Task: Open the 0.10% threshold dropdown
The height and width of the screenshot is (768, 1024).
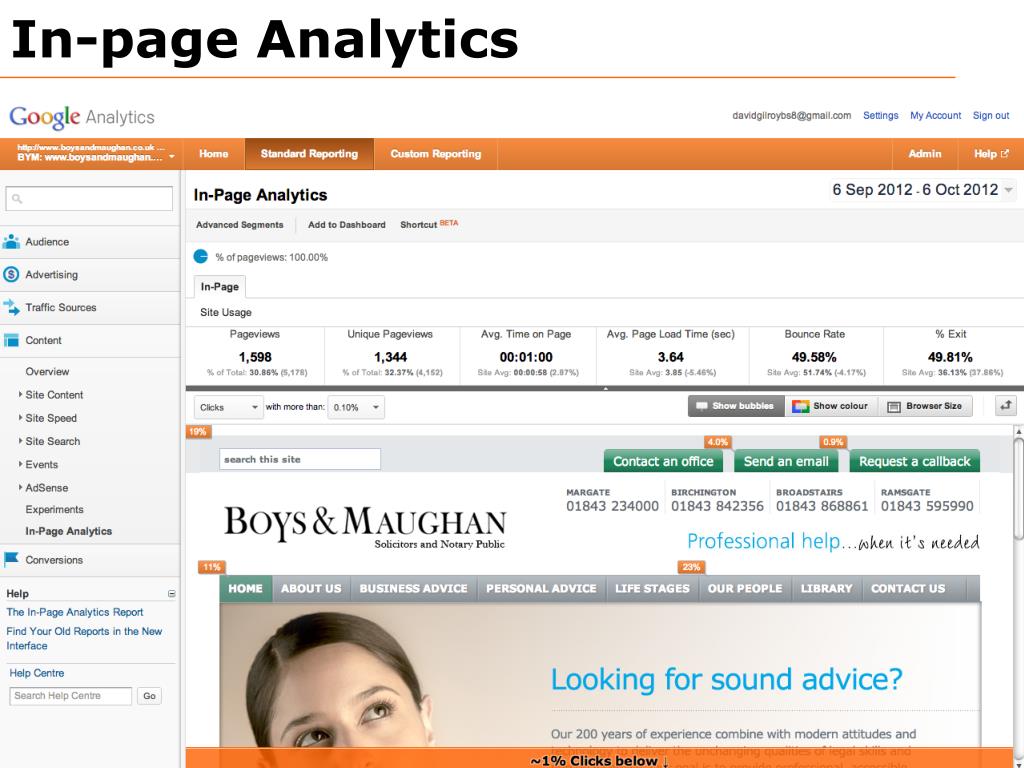Action: coord(356,407)
